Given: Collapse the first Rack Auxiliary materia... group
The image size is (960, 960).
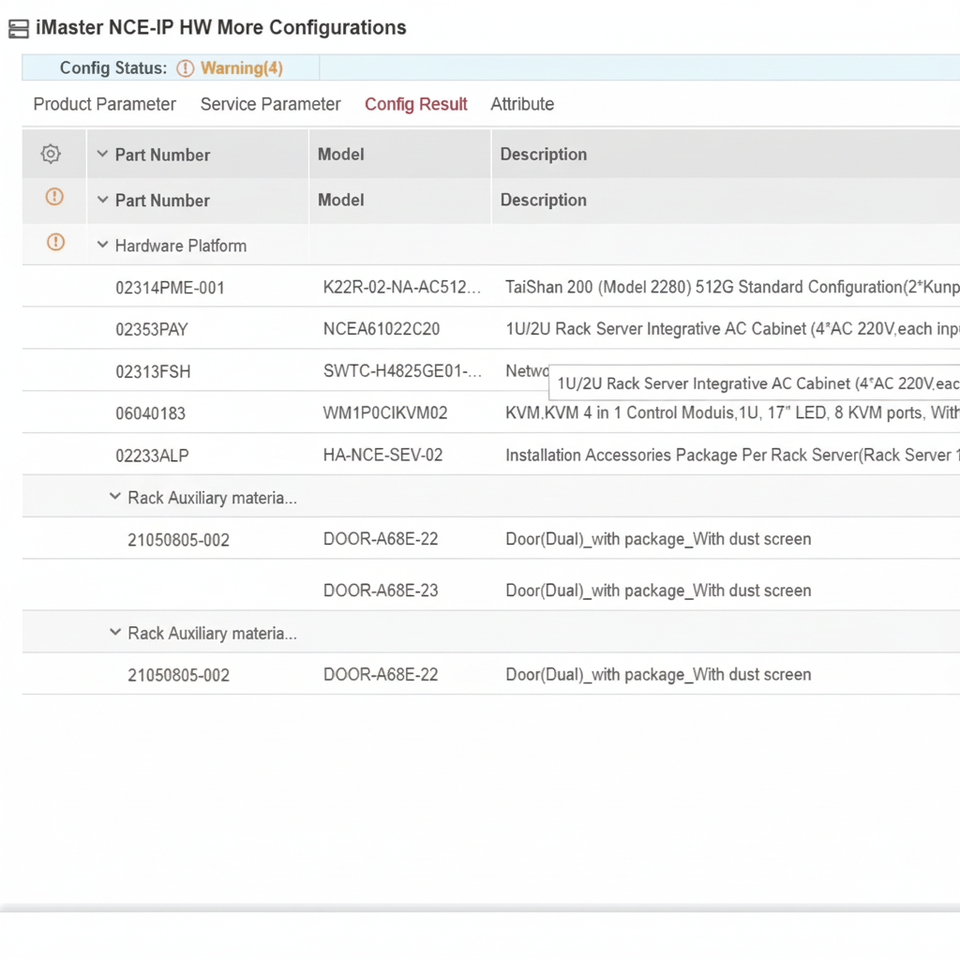Looking at the screenshot, I should click(116, 497).
